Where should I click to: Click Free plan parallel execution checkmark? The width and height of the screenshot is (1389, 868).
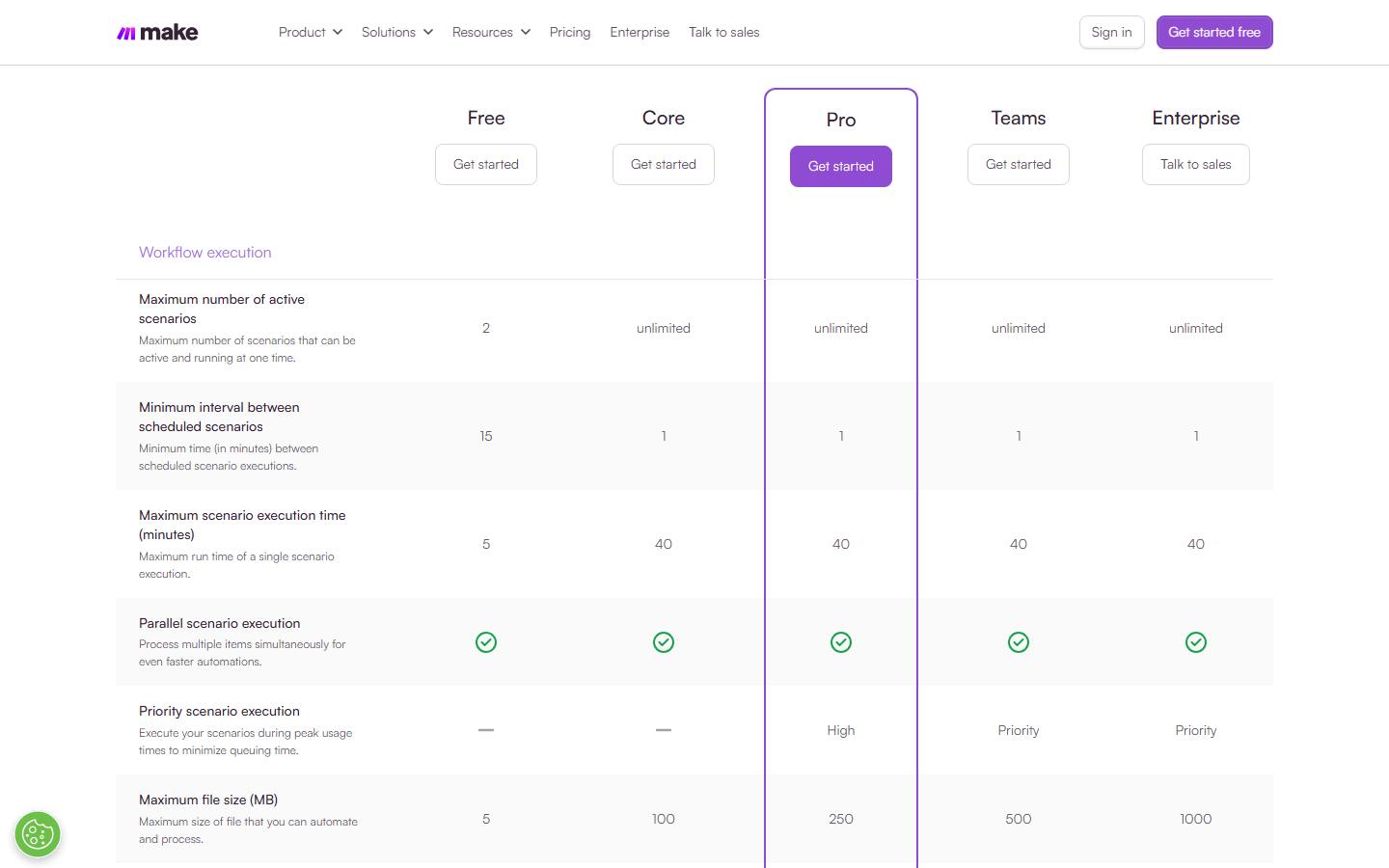(x=486, y=642)
